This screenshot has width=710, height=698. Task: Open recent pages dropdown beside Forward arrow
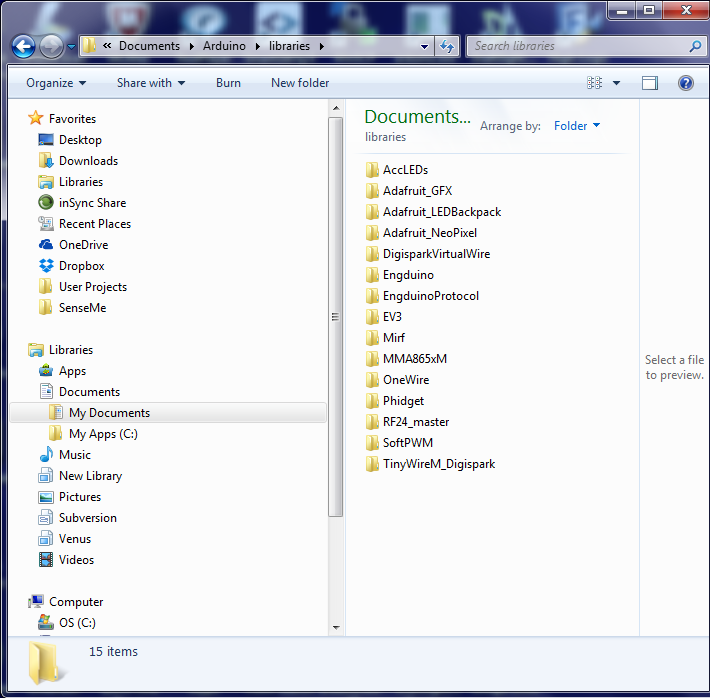(72, 46)
